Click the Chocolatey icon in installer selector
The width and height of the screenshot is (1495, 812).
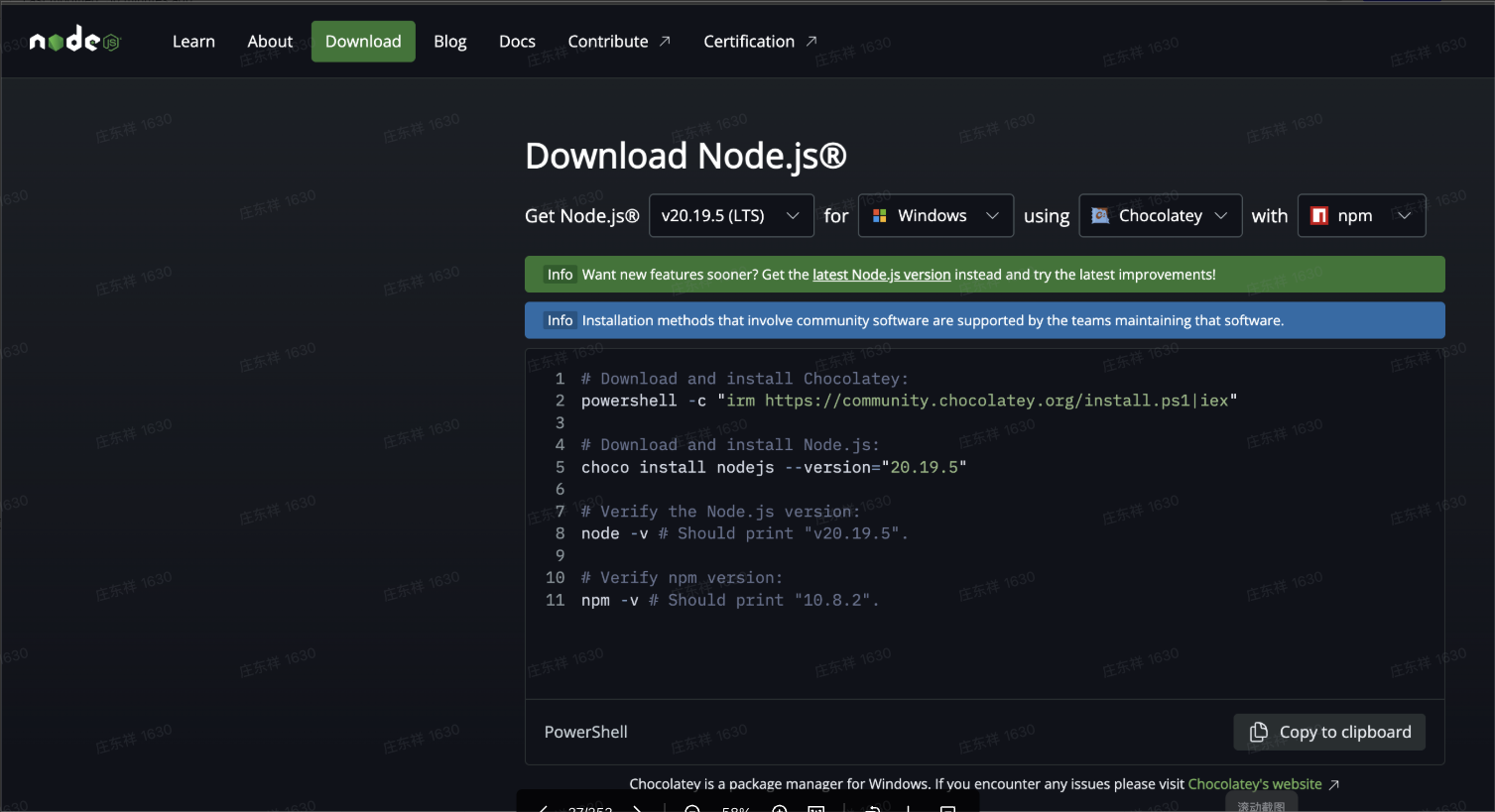pyautogui.click(x=1100, y=215)
